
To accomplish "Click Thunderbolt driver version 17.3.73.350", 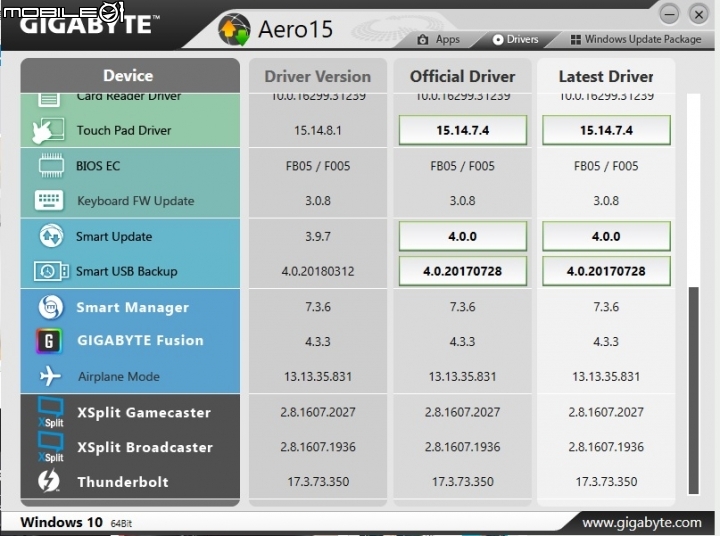I will [318, 482].
